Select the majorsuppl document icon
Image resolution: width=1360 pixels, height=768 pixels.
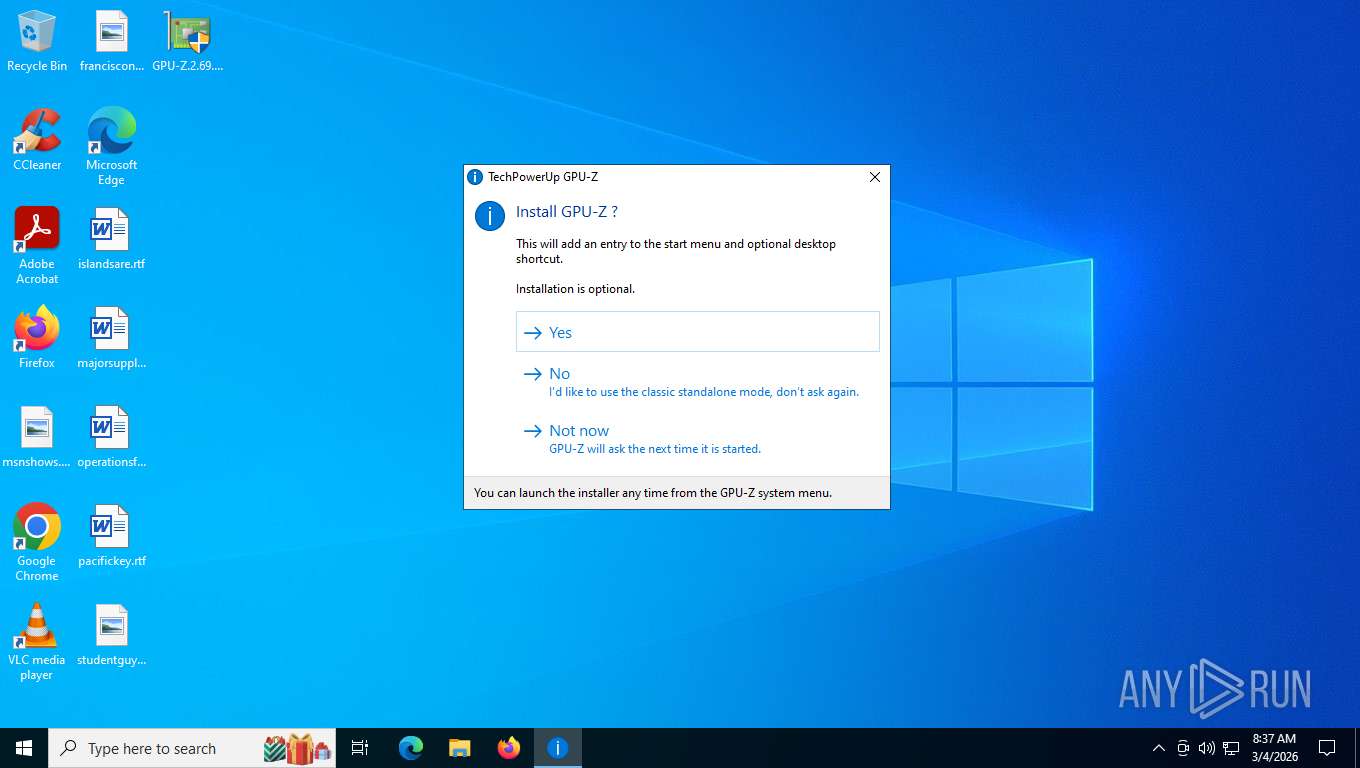[112, 338]
